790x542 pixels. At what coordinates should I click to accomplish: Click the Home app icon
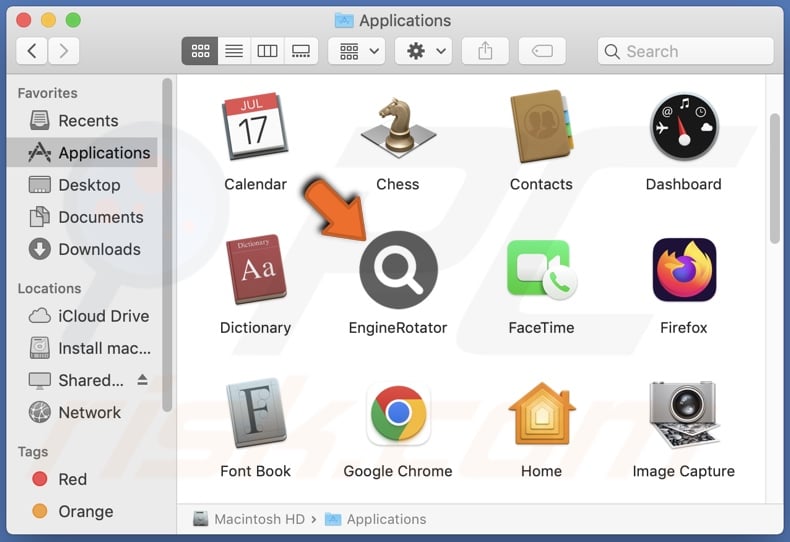(x=542, y=413)
